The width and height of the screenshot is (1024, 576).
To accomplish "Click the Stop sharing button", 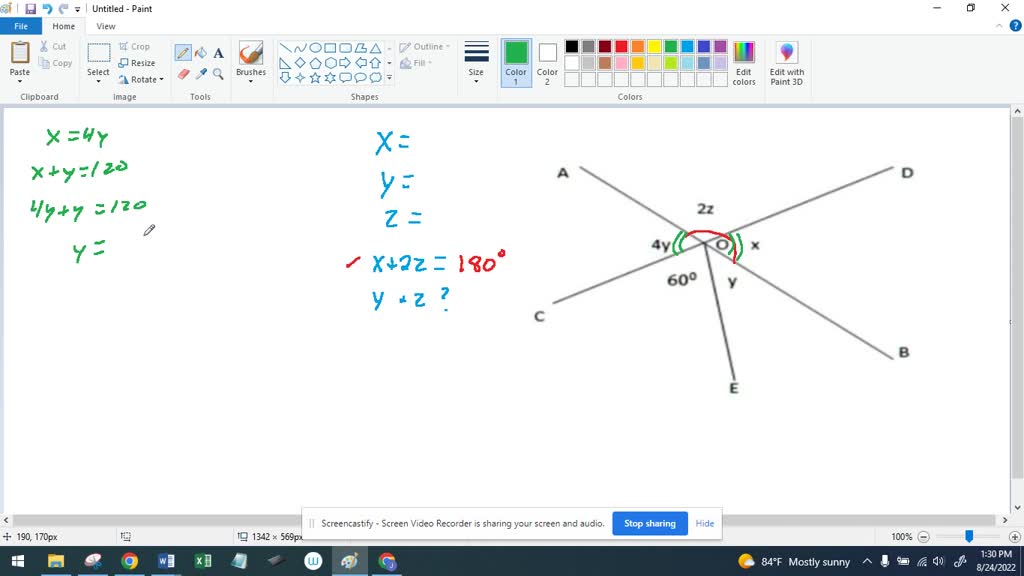I will click(x=650, y=523).
